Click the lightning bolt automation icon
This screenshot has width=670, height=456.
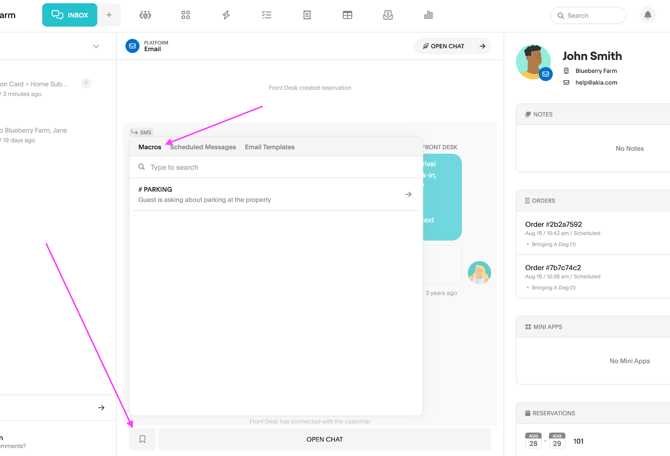point(226,15)
